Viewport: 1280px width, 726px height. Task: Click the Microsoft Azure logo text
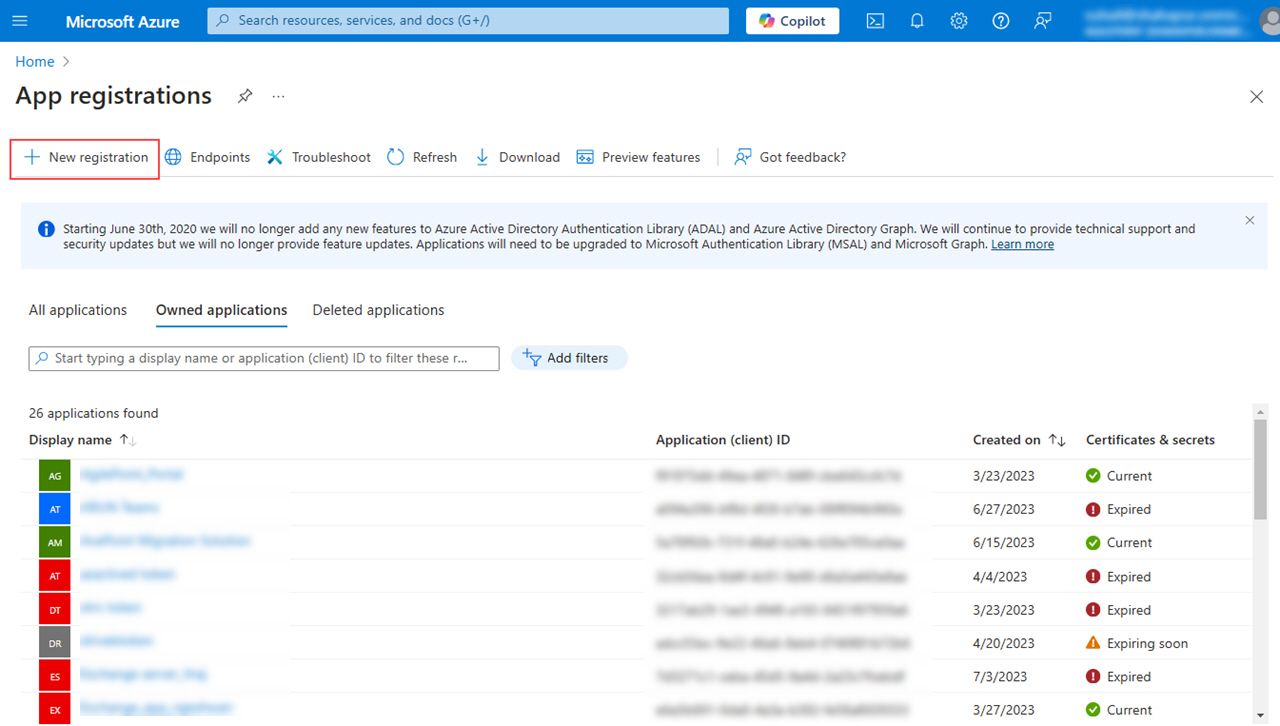point(123,21)
